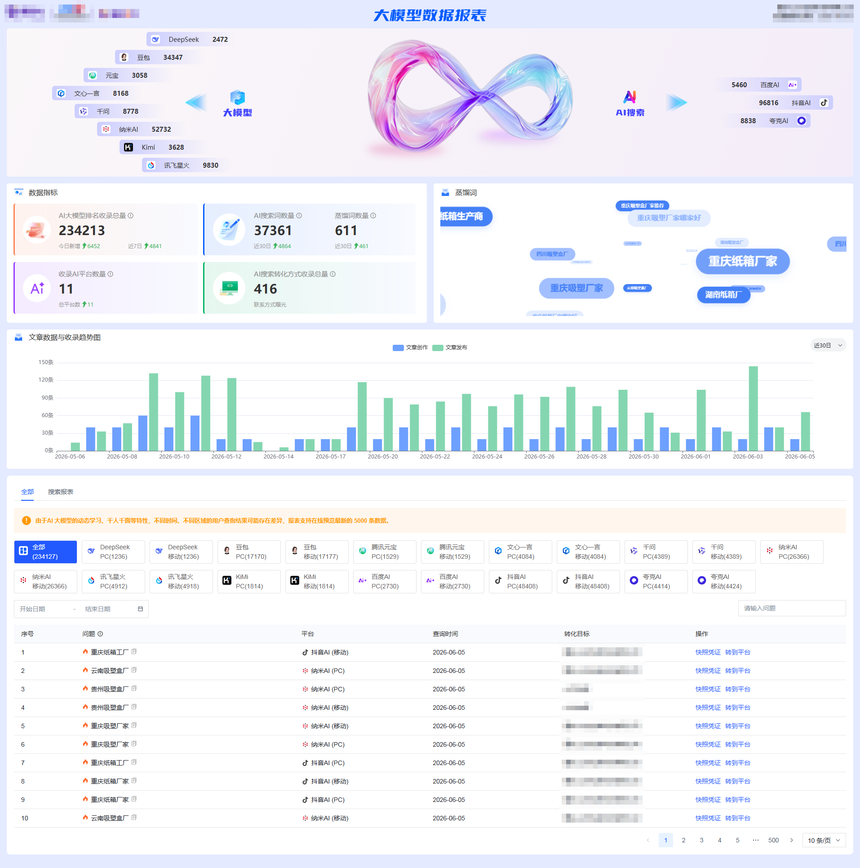860x868 pixels.
Task: Click the DeepSeek logo icon in top banner
Action: pos(156,39)
